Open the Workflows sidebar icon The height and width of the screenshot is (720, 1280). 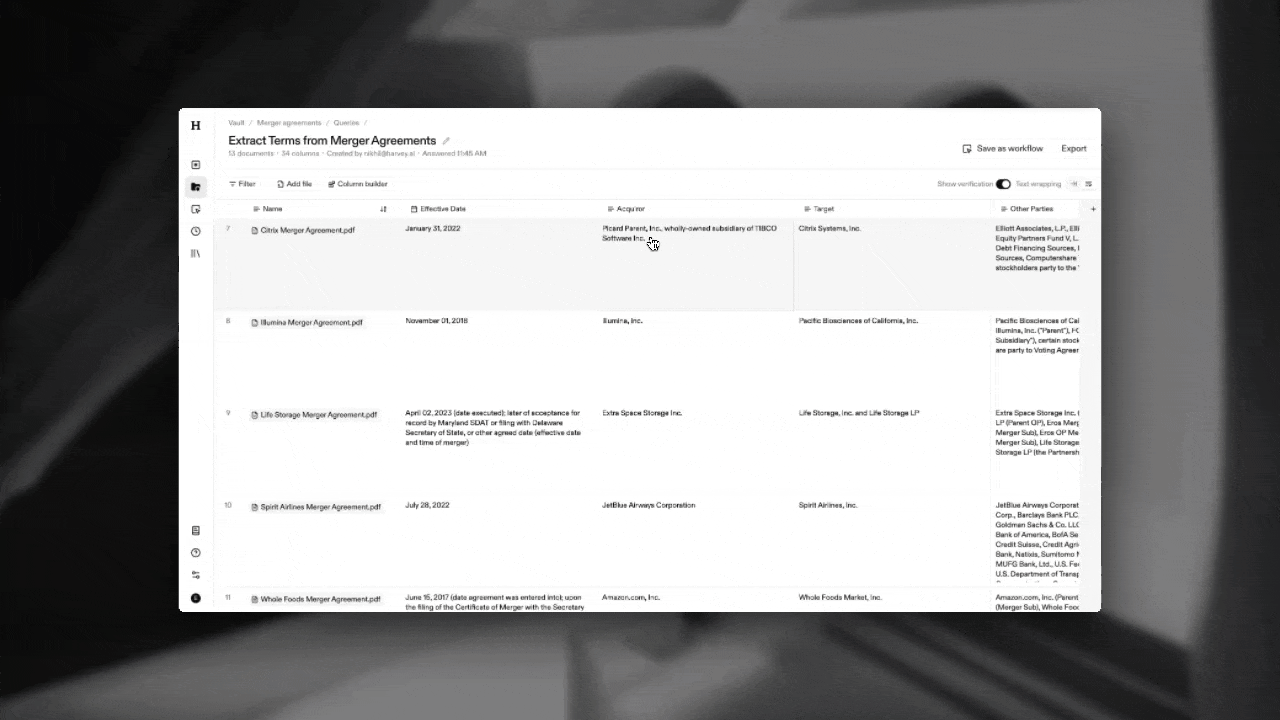pyautogui.click(x=195, y=209)
